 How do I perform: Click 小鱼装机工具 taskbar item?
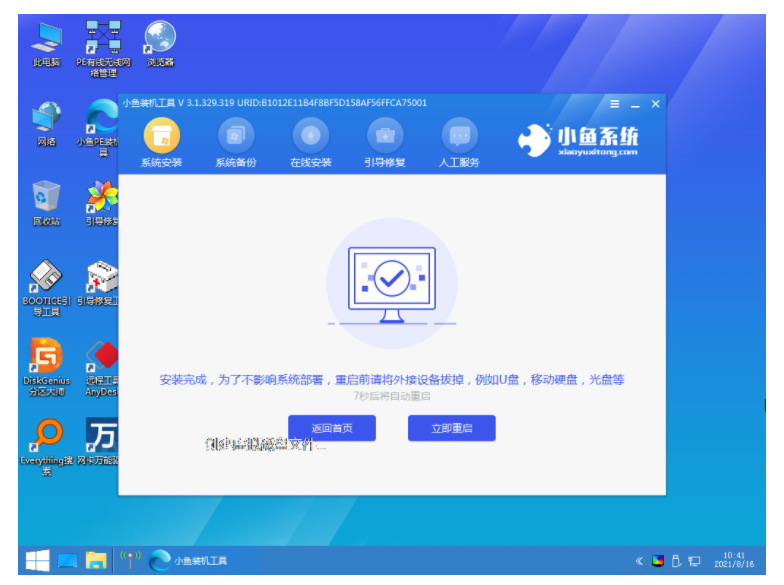point(189,560)
